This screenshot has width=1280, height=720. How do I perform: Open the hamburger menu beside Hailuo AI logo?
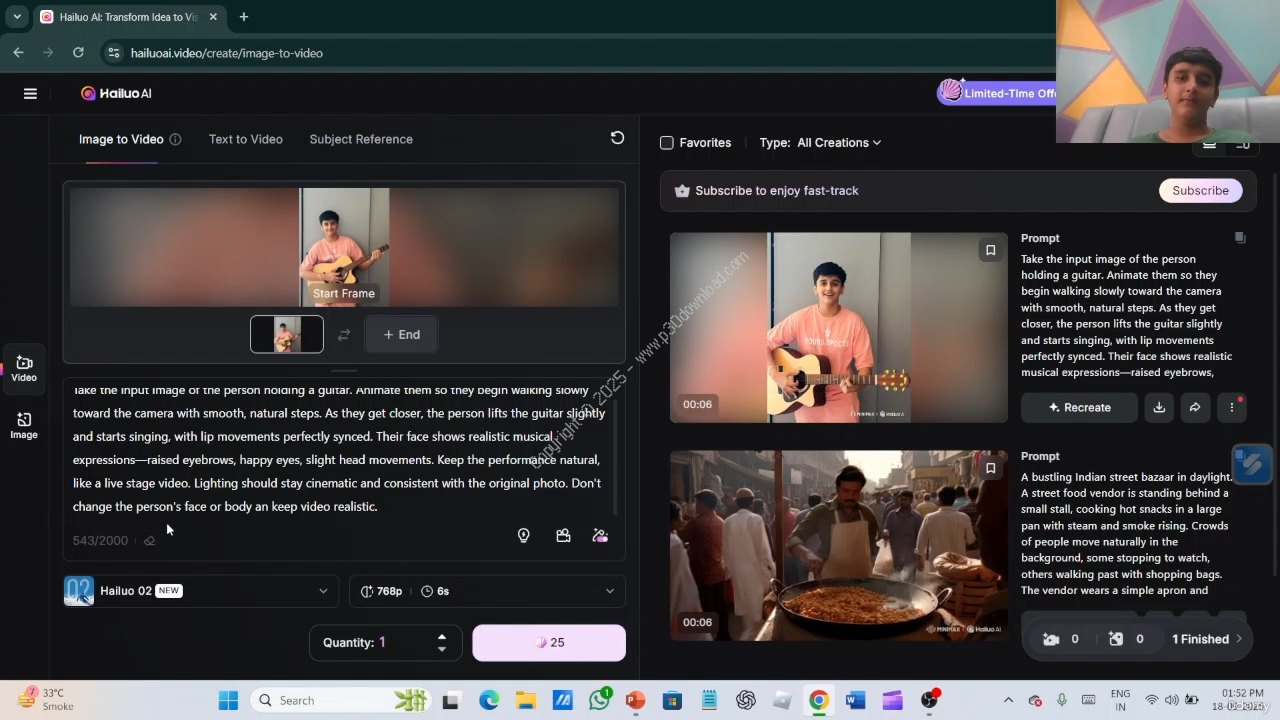click(x=30, y=93)
